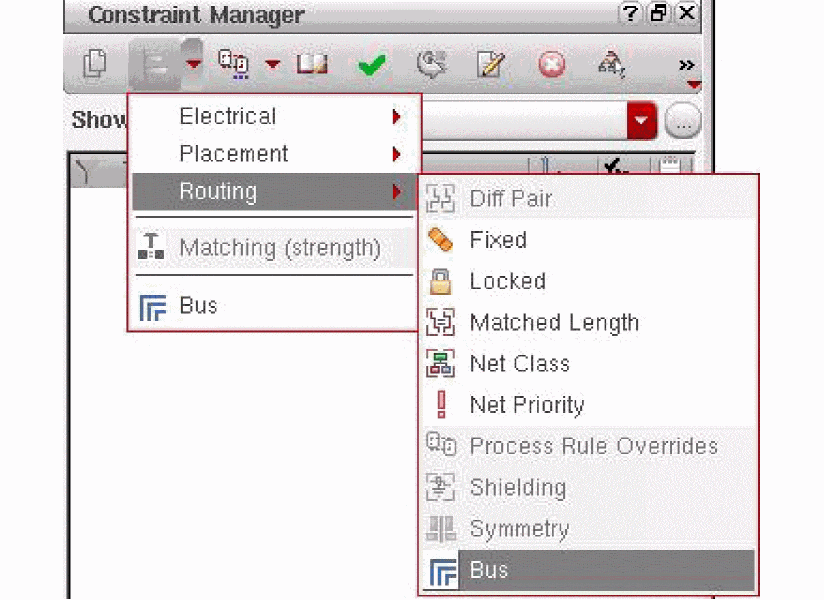824x600 pixels.
Task: Select the highlighted Routing menu entry
Action: click(x=275, y=191)
